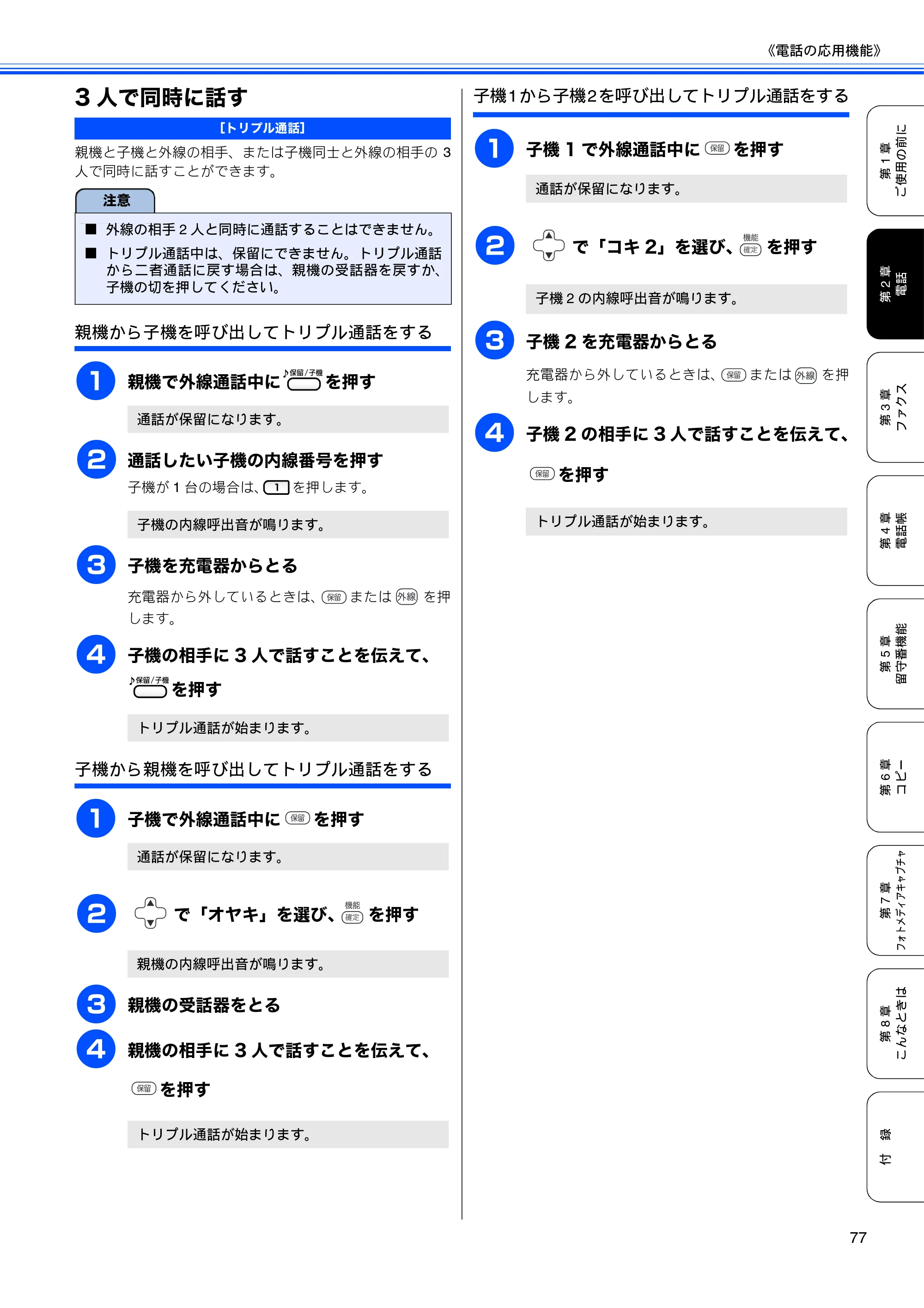Click 機能/確定 icon in the 「コキ2」 step
Image resolution: width=924 pixels, height=1308 pixels.
click(750, 244)
